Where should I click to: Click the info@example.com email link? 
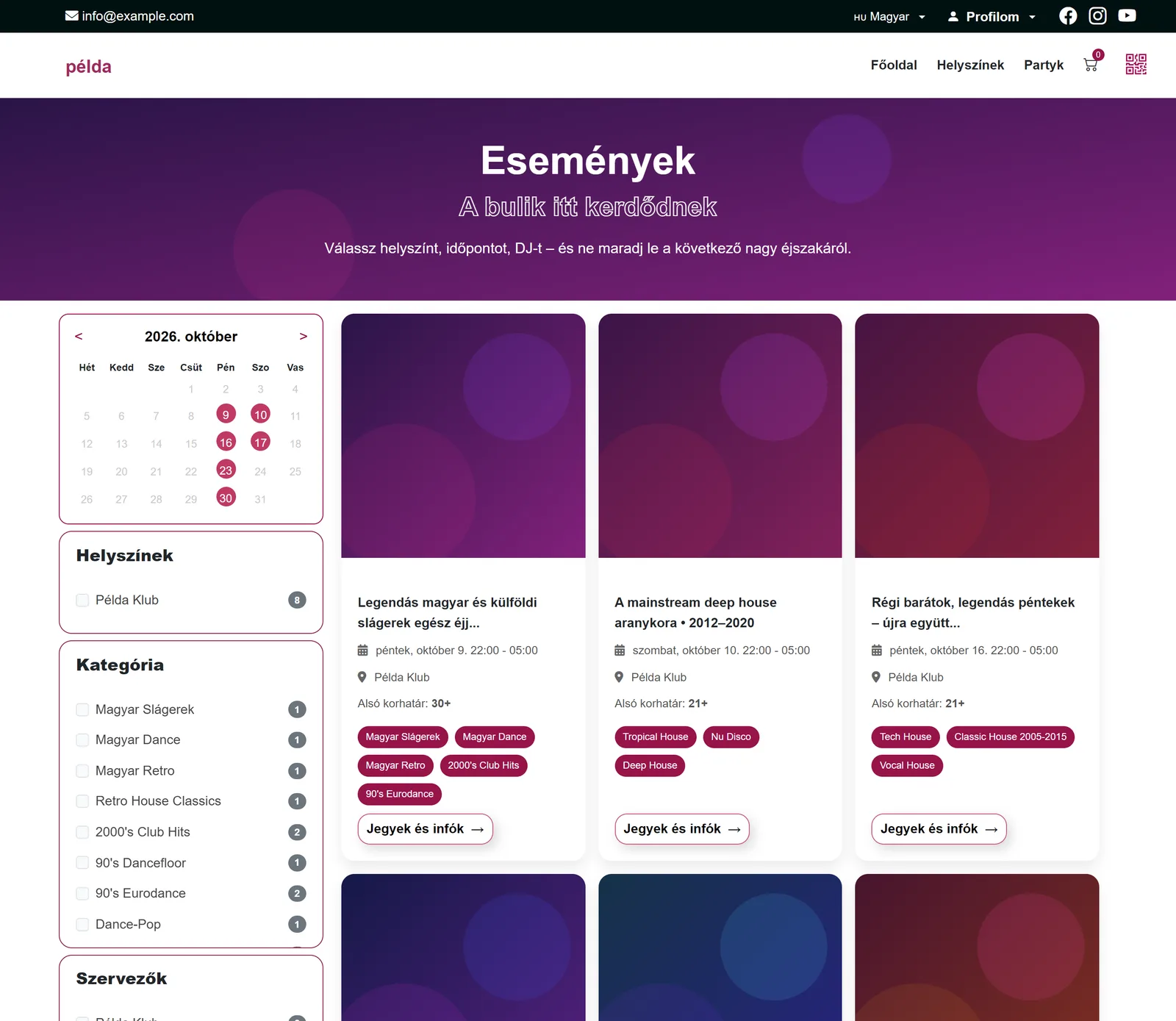pyautogui.click(x=138, y=16)
